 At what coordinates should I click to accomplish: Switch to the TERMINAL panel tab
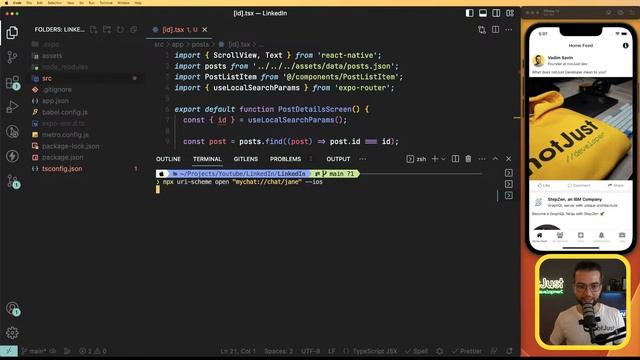pos(207,159)
